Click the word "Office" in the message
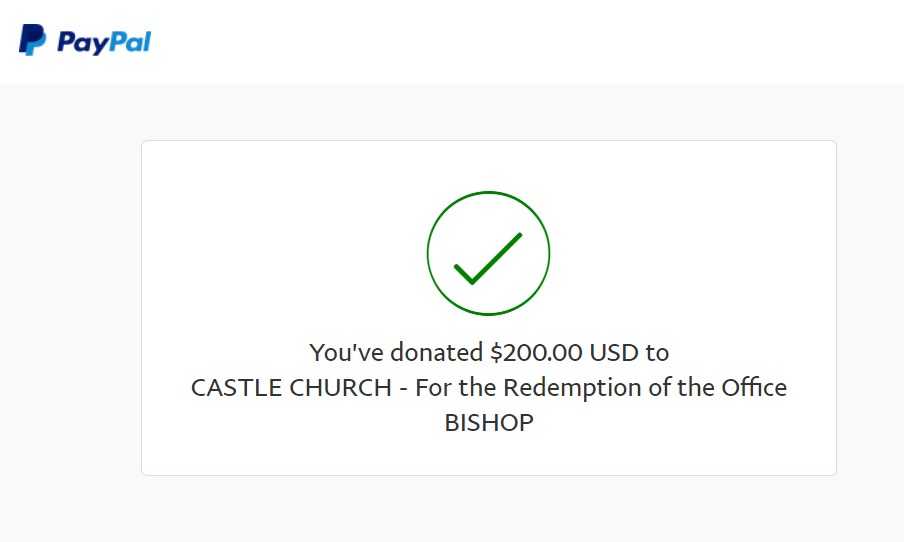The height and width of the screenshot is (542, 904). pos(751,388)
